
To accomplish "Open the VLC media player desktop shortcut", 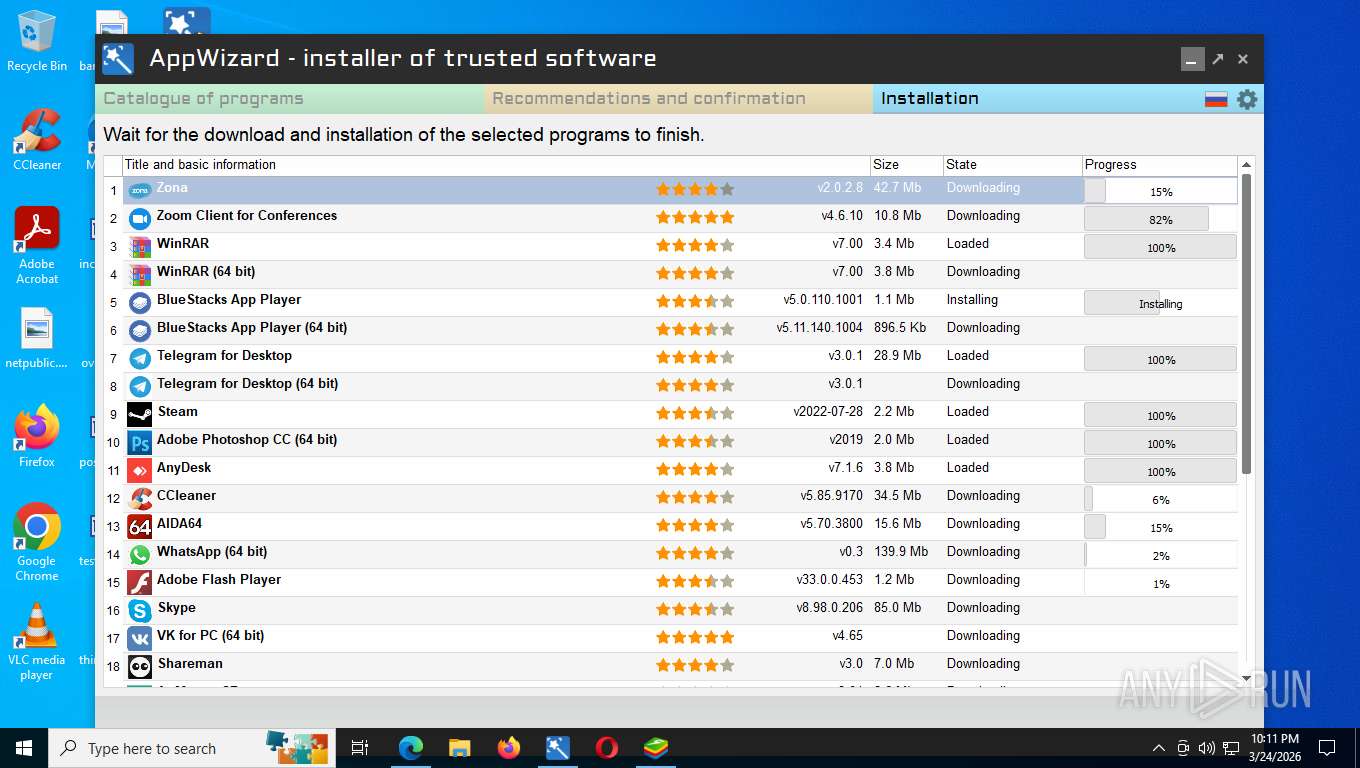I will point(37,641).
